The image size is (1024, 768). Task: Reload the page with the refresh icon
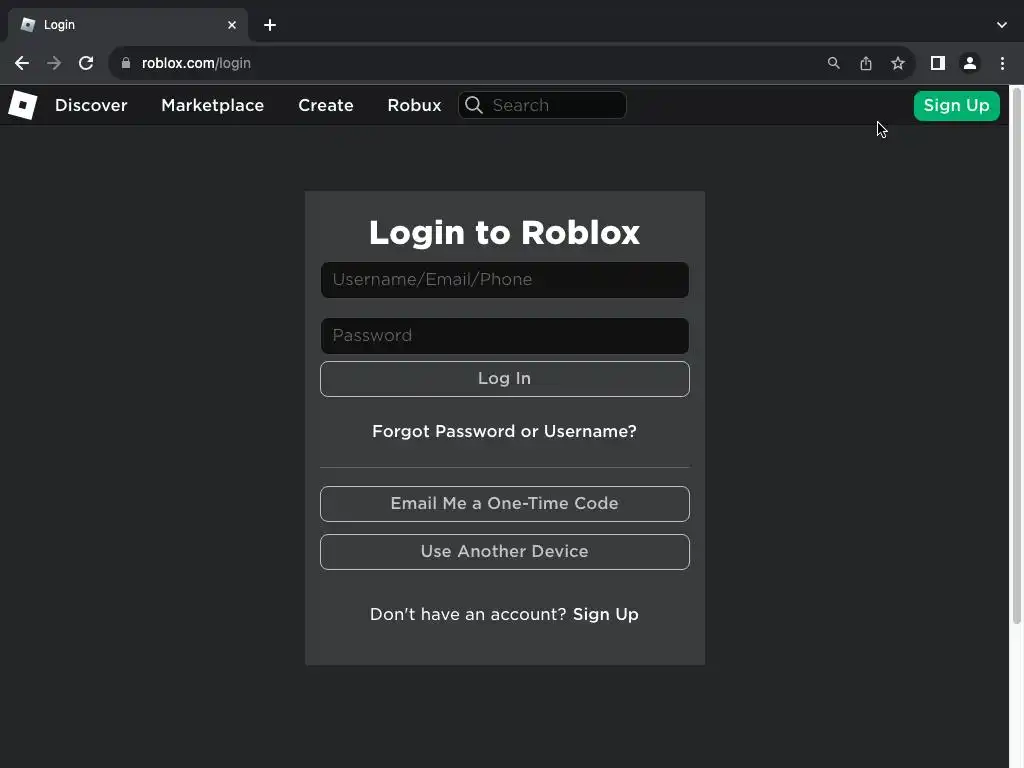pos(86,63)
